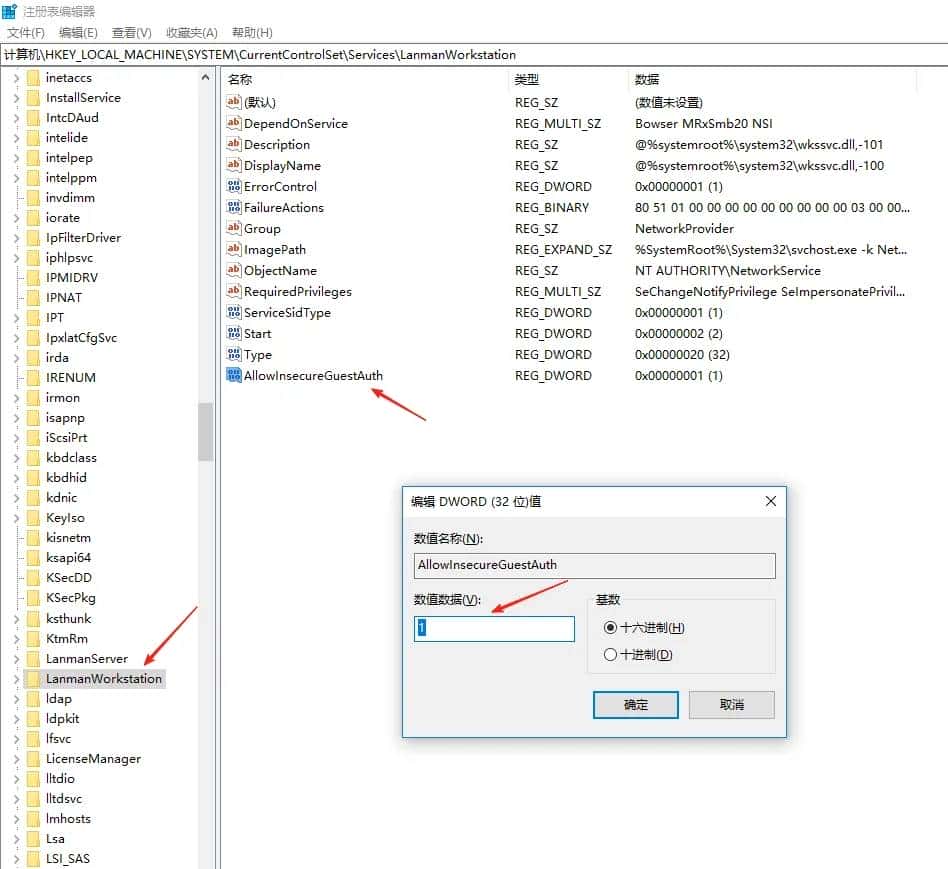
Task: Click the string icon beside ObjectName
Action: [233, 270]
